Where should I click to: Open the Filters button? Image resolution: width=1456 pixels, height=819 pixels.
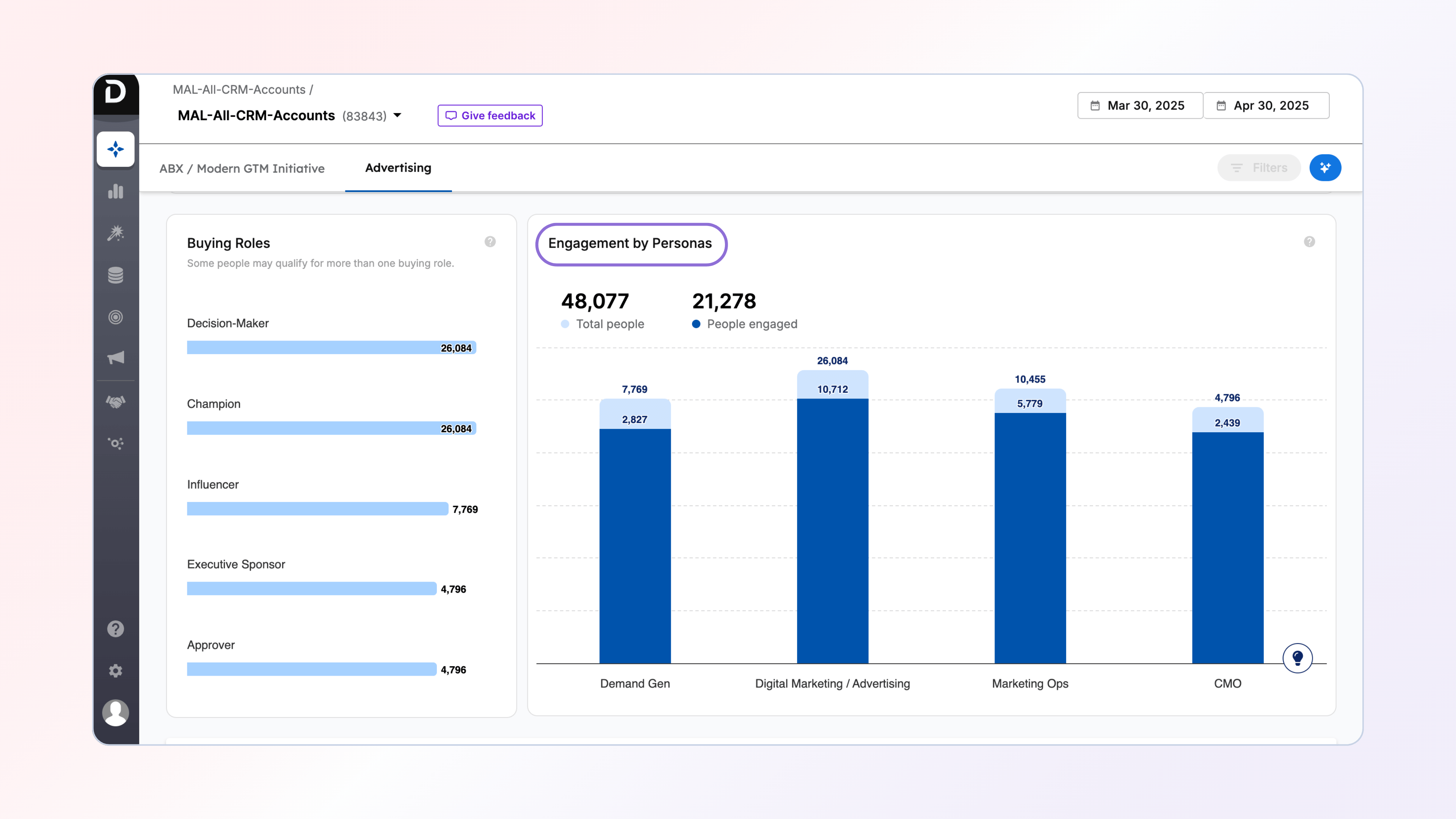(x=1259, y=168)
